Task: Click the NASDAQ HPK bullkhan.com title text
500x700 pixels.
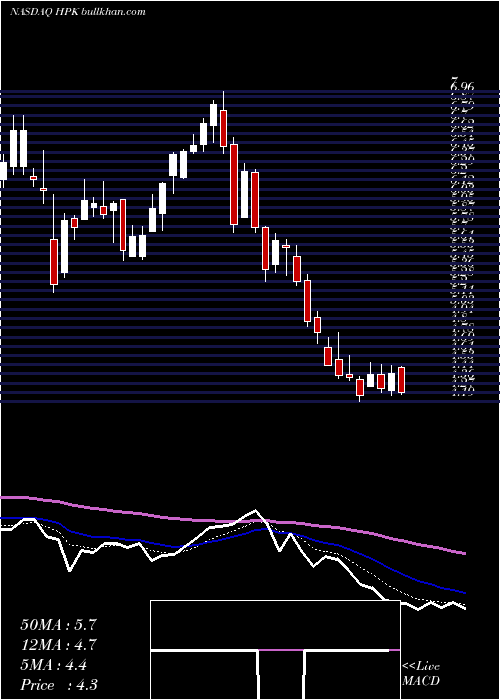Action: pos(77,12)
